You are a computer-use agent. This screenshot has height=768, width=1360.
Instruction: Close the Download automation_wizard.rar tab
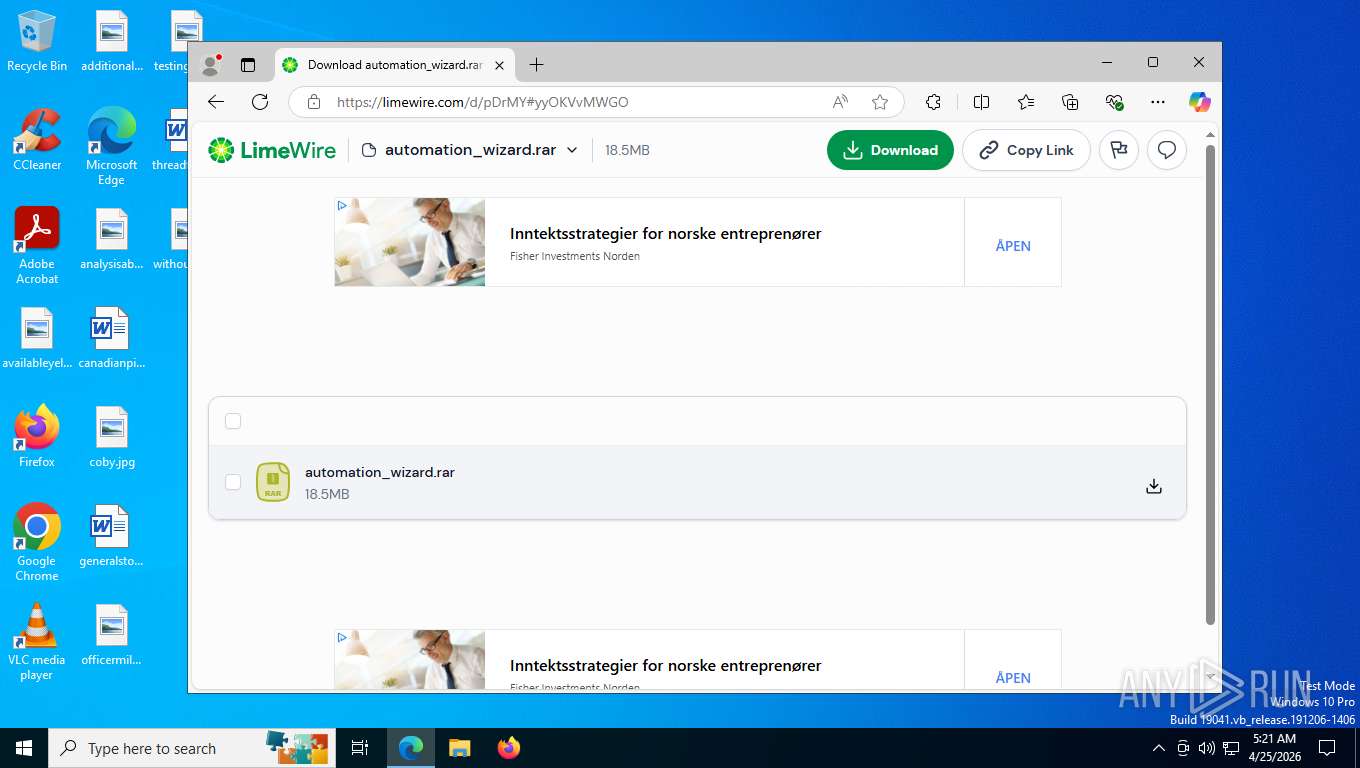point(499,65)
